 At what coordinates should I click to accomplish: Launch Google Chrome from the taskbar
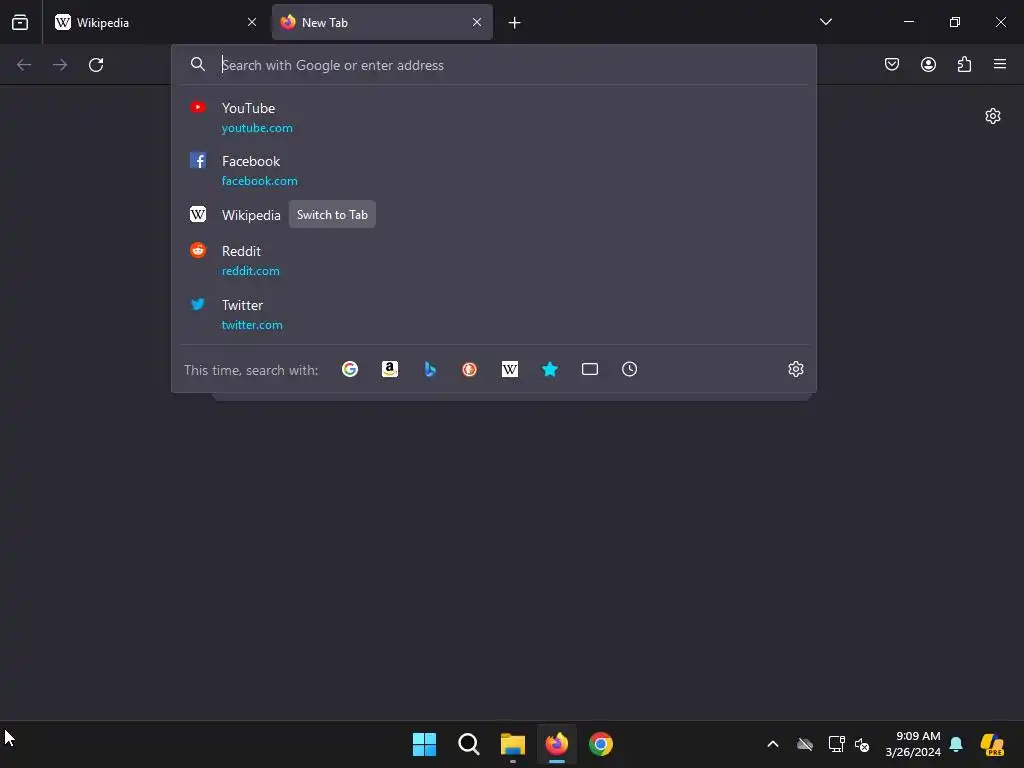(x=601, y=744)
